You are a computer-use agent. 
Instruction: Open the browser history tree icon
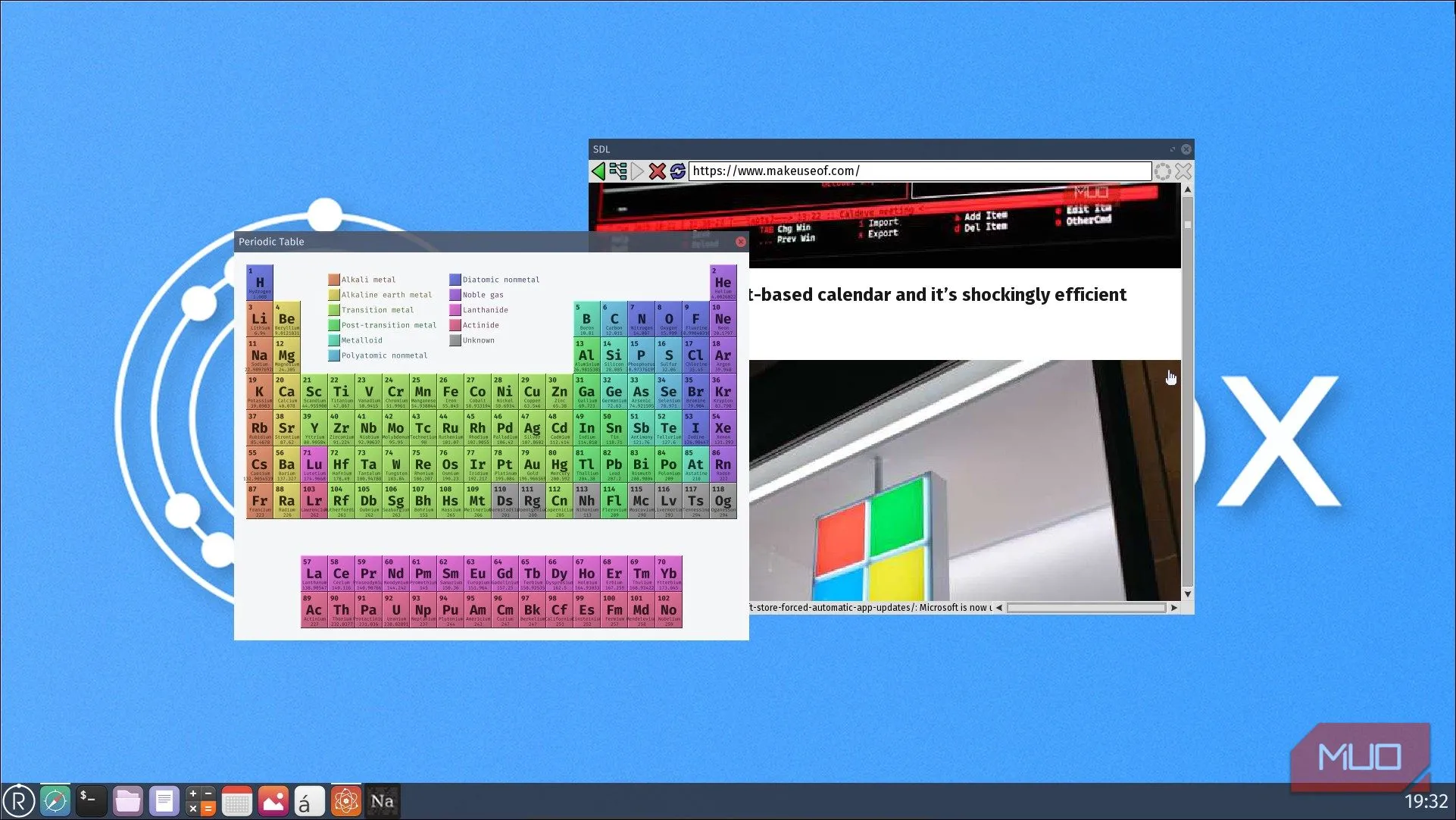pyautogui.click(x=618, y=171)
